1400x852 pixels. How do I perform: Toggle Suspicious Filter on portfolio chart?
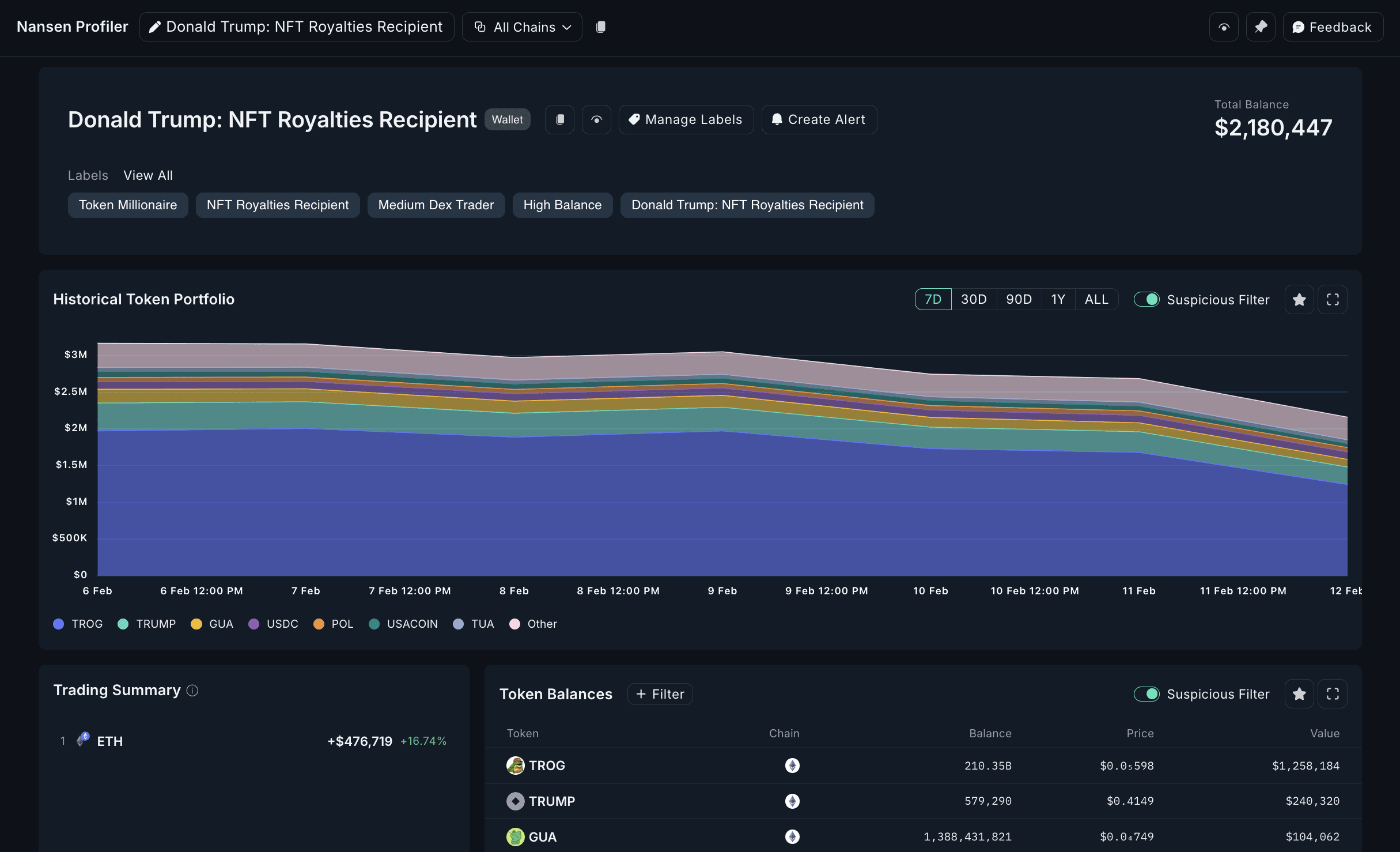[1147, 299]
